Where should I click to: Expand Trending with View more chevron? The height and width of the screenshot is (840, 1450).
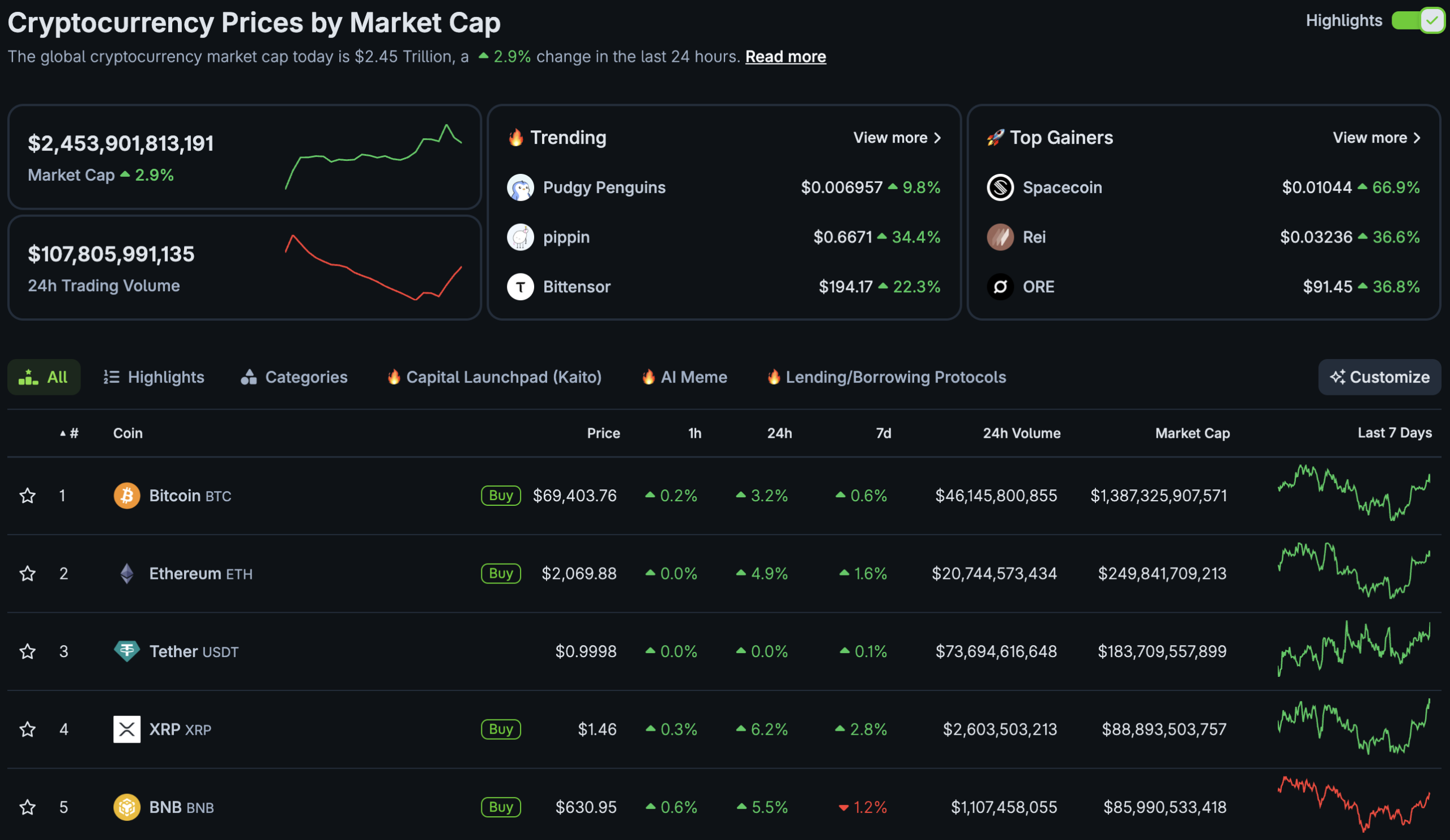897,138
